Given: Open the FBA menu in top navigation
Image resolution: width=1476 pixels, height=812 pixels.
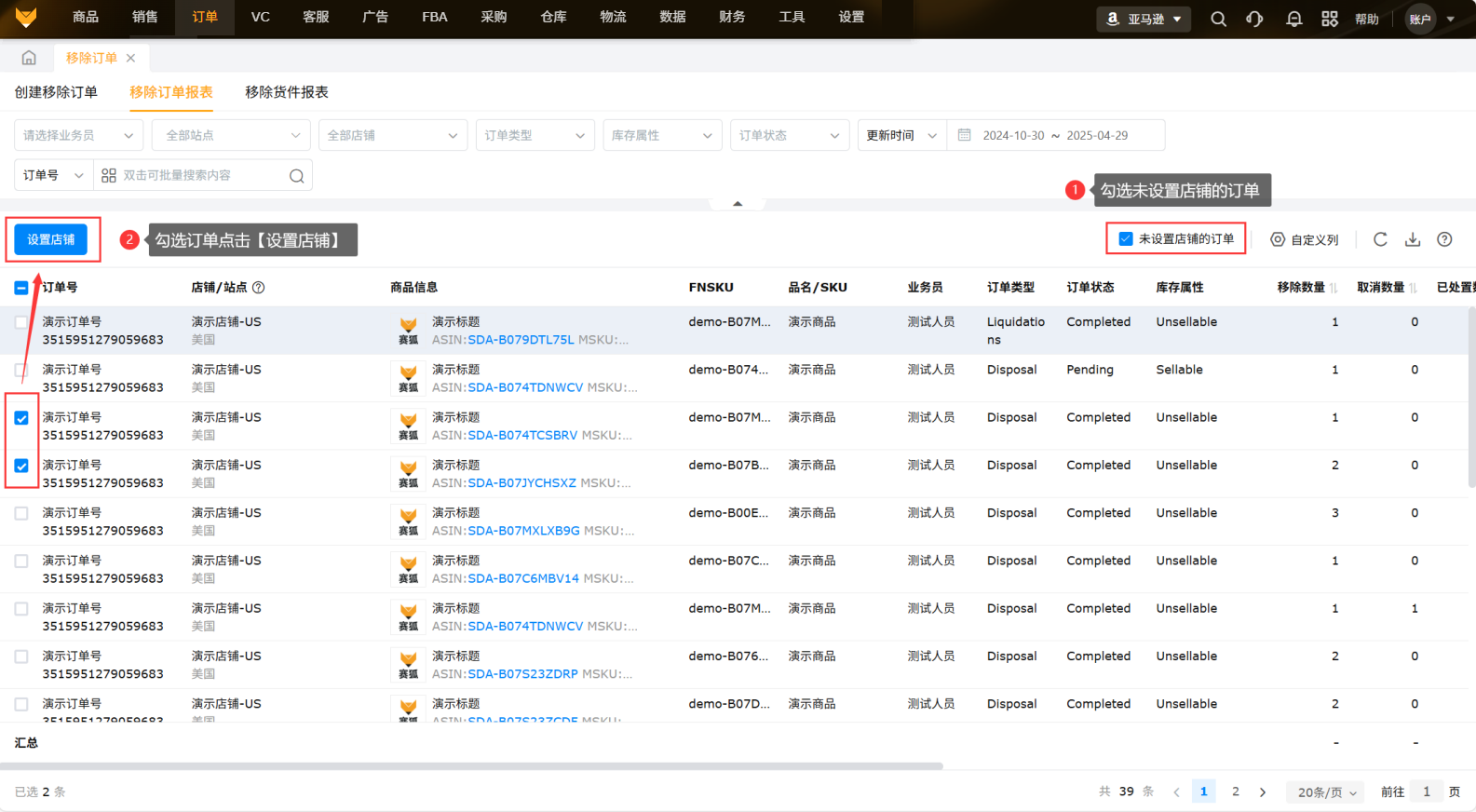Looking at the screenshot, I should (435, 17).
